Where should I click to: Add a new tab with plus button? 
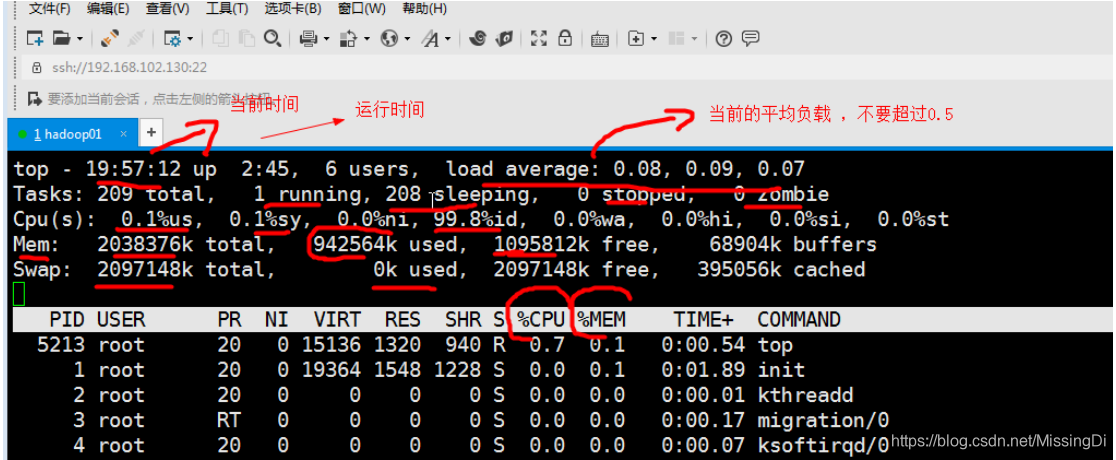click(x=151, y=132)
